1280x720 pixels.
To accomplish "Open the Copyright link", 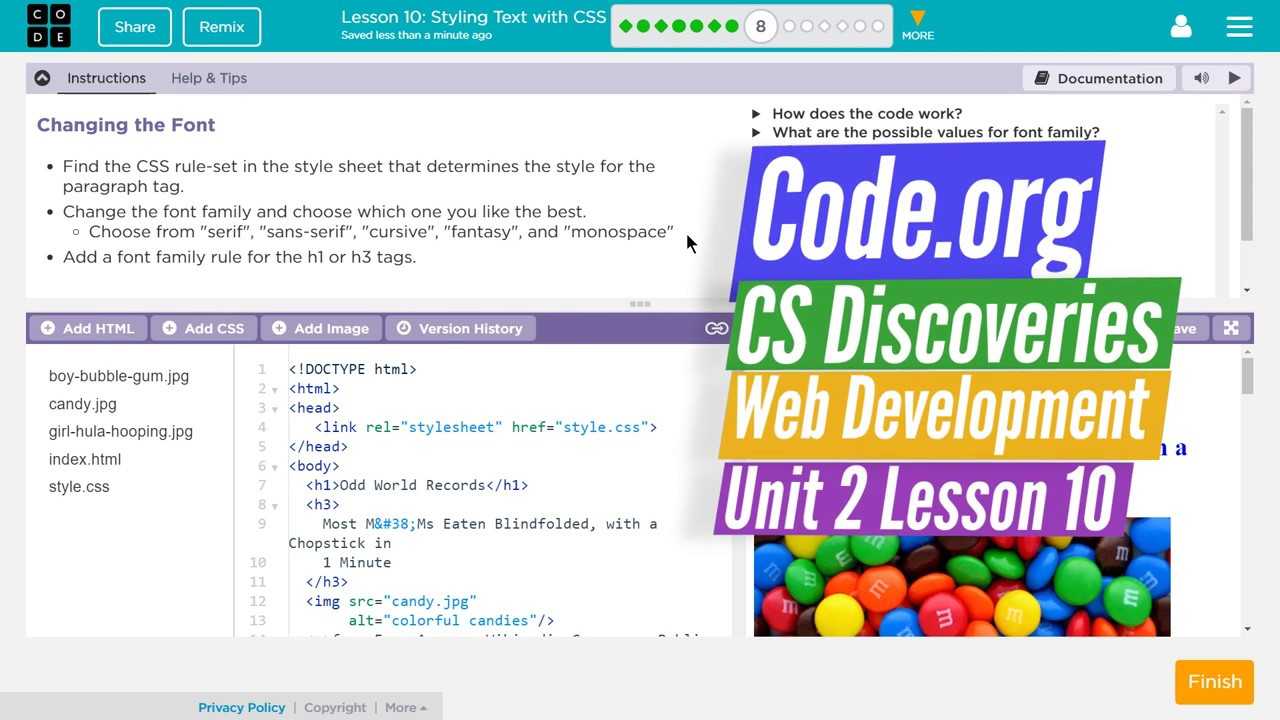I will click(335, 707).
